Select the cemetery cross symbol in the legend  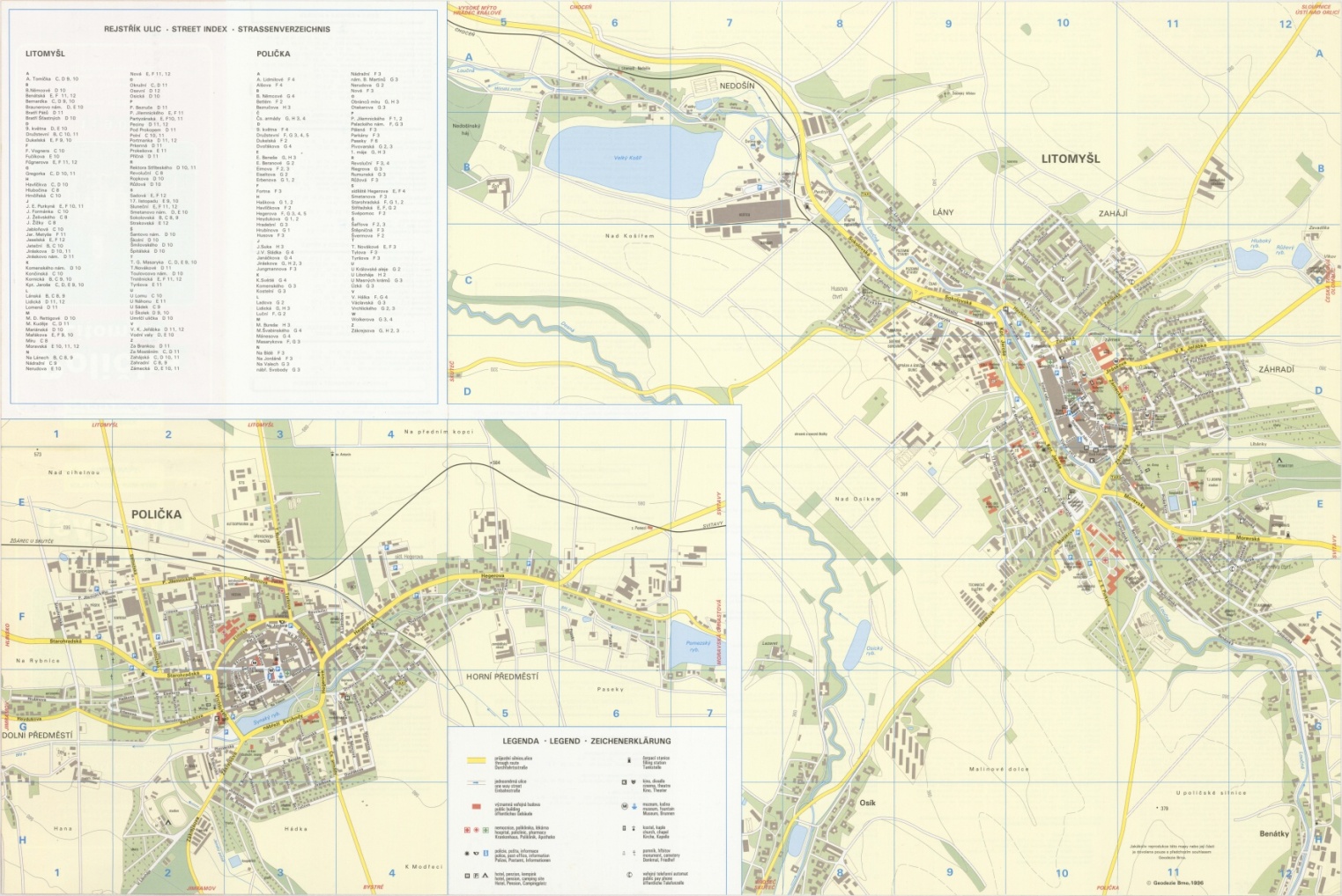point(634,853)
